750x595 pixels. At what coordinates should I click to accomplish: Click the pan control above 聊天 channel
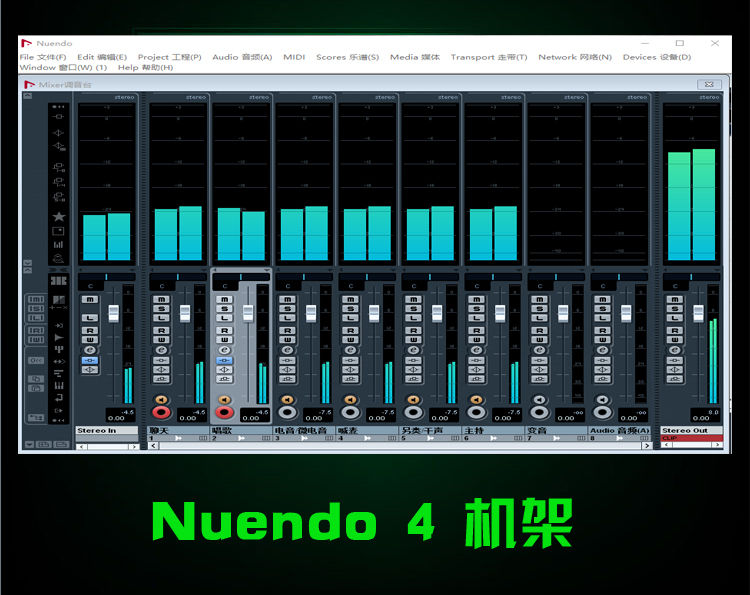point(178,277)
